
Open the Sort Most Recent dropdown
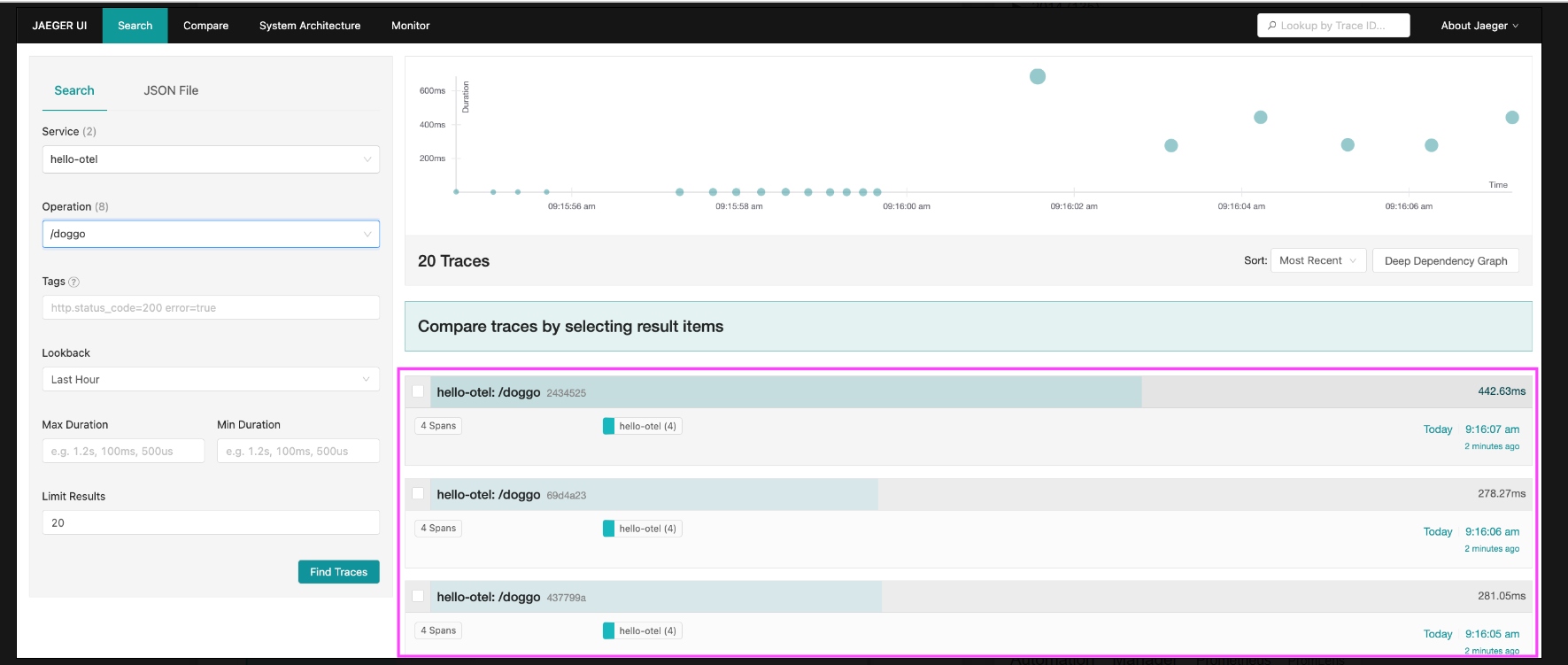pyautogui.click(x=1319, y=260)
